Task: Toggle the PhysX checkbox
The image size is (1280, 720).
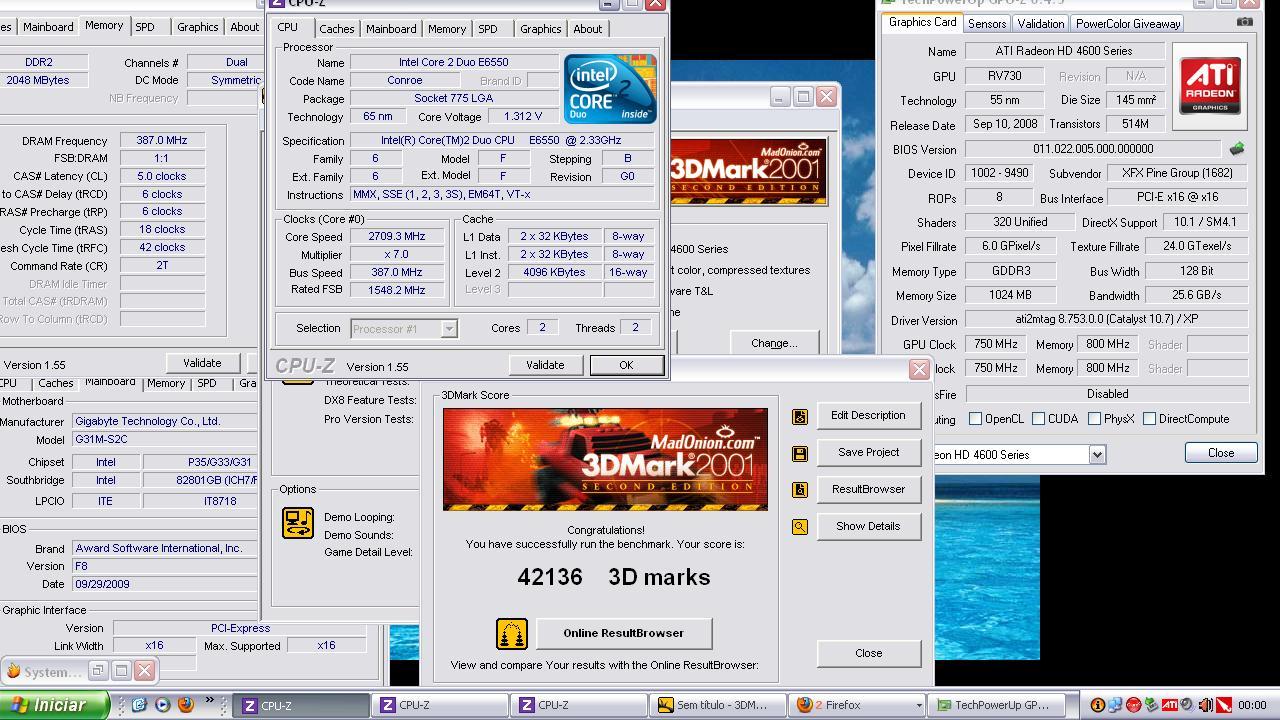Action: pyautogui.click(x=1094, y=419)
